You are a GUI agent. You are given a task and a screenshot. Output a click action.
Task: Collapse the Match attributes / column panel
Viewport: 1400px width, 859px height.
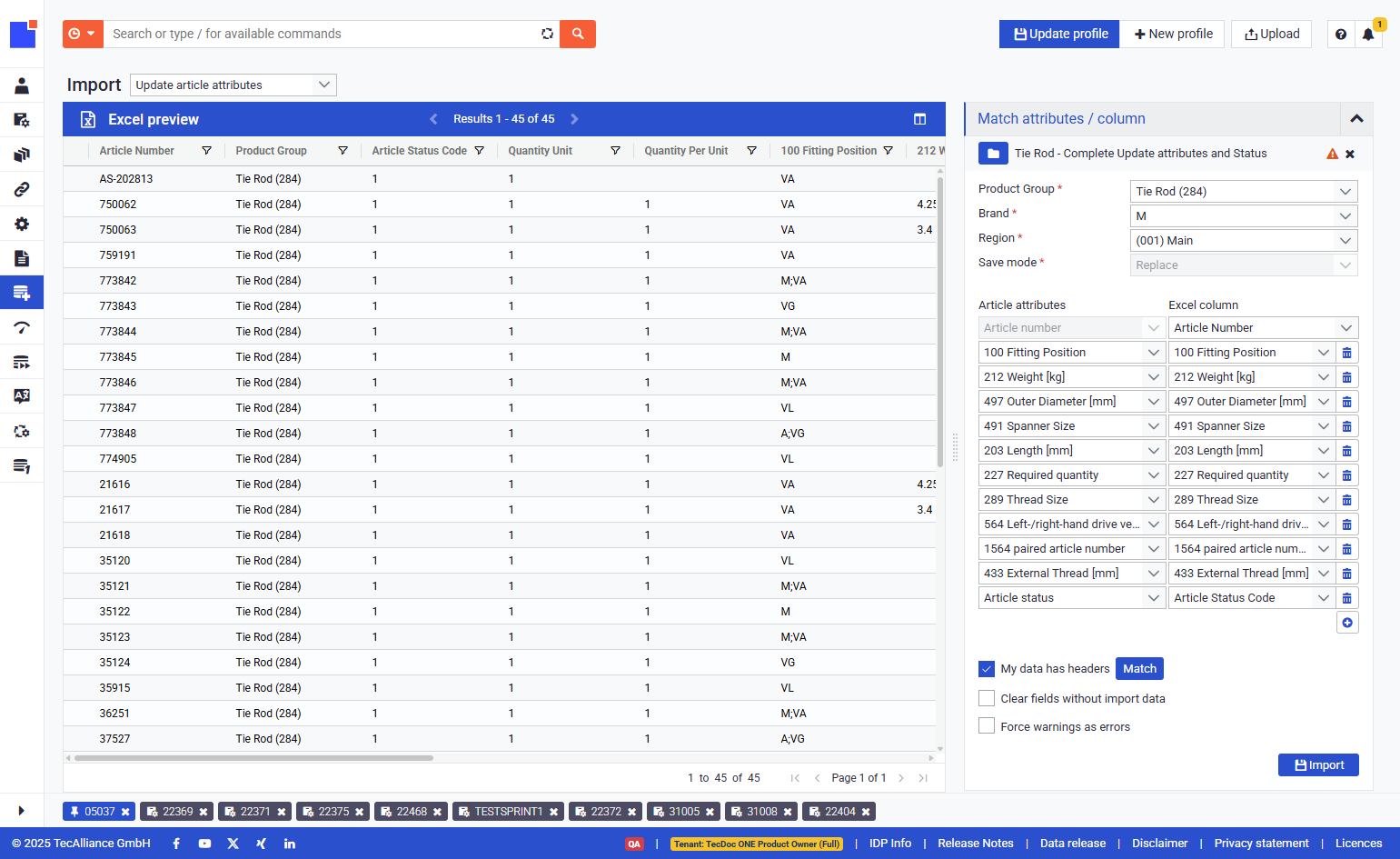coord(1356,119)
